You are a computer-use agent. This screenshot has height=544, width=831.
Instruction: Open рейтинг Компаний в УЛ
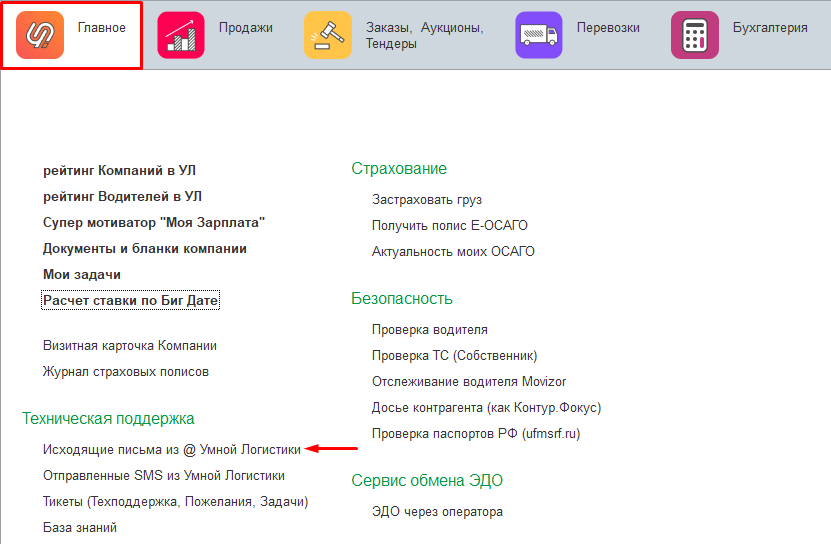point(119,171)
